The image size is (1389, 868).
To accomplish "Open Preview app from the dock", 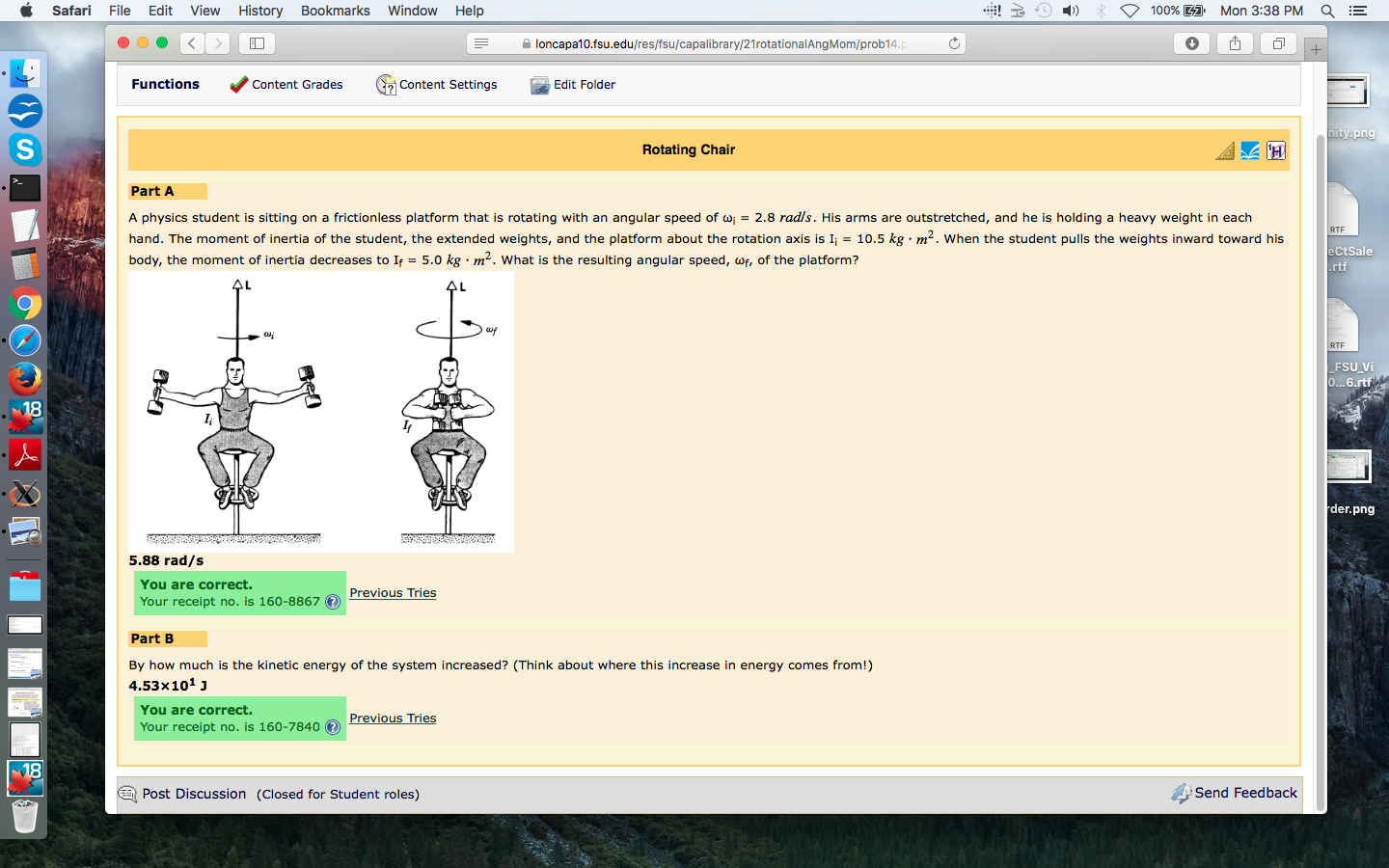I will coord(25,532).
